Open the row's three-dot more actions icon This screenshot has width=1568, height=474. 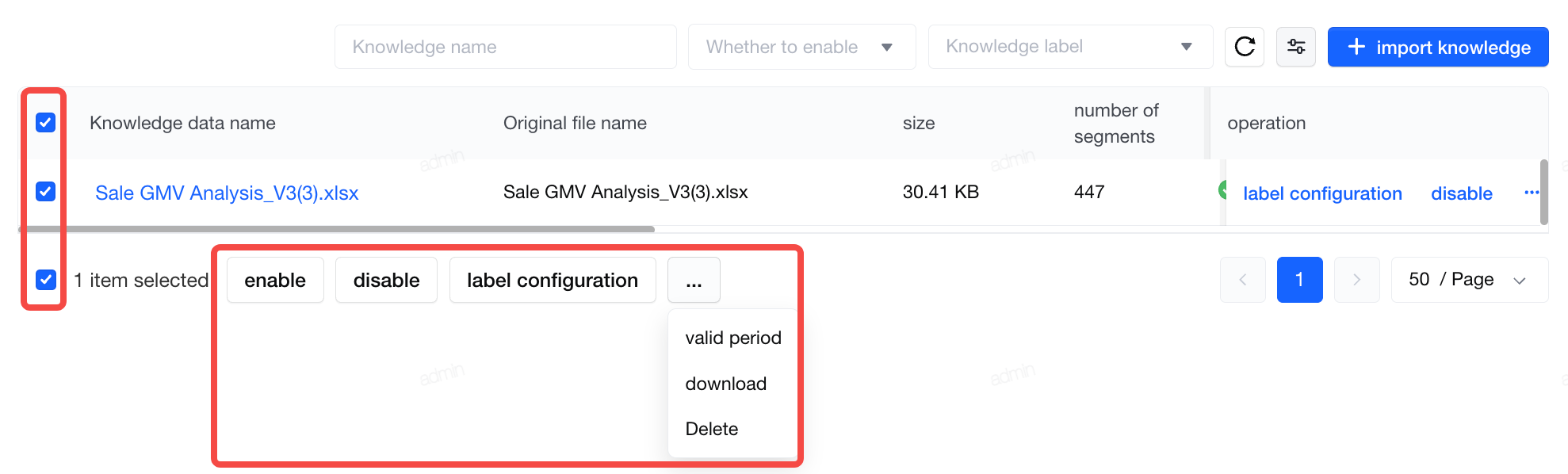(1531, 193)
